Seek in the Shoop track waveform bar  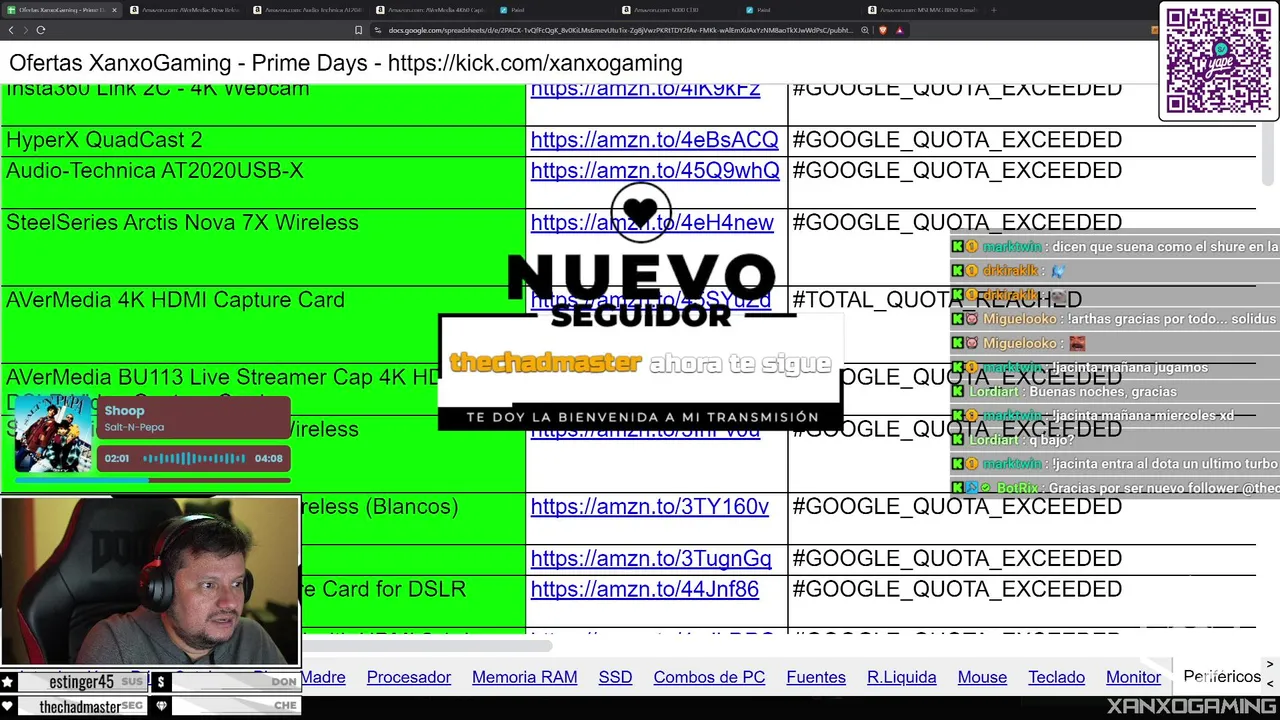click(x=194, y=458)
